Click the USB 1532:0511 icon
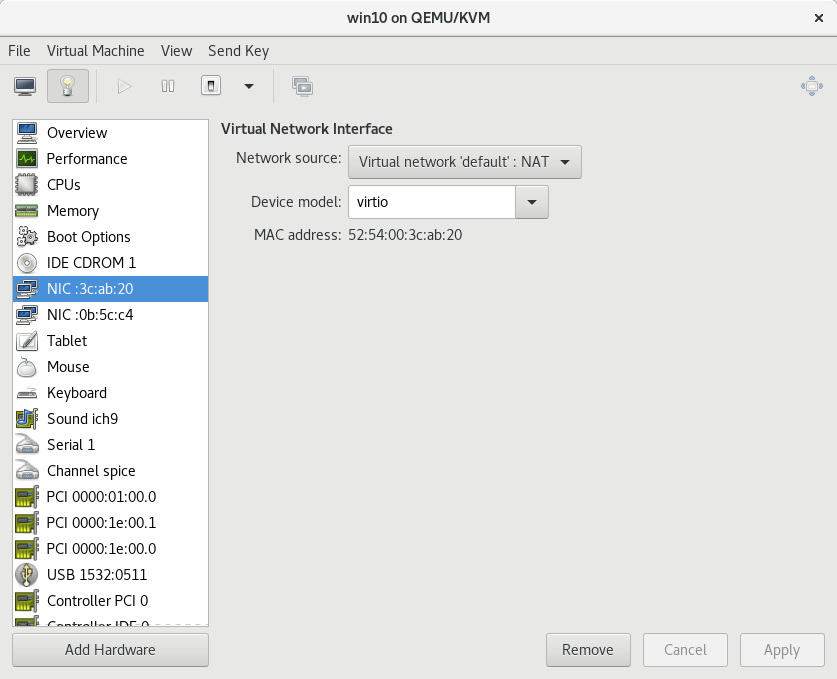The height and width of the screenshot is (679, 837). click(27, 575)
